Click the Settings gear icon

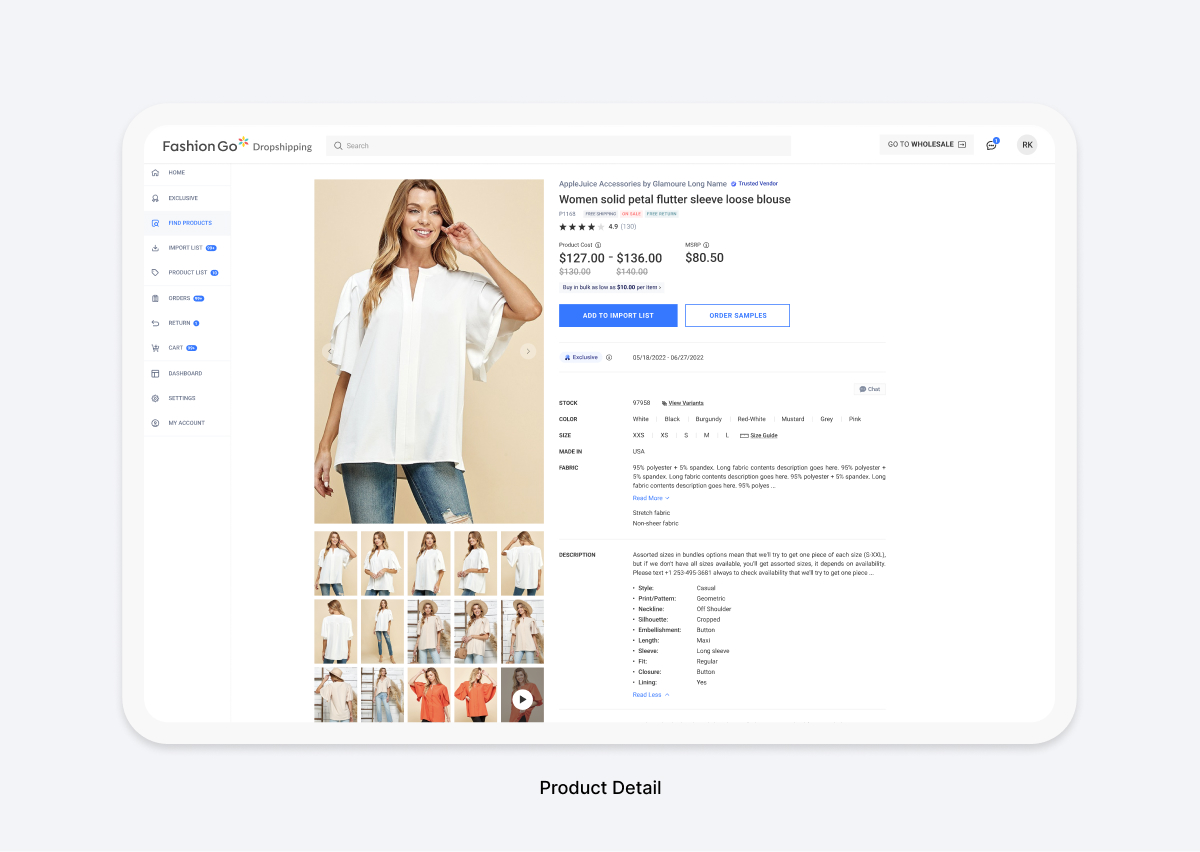pyautogui.click(x=155, y=398)
